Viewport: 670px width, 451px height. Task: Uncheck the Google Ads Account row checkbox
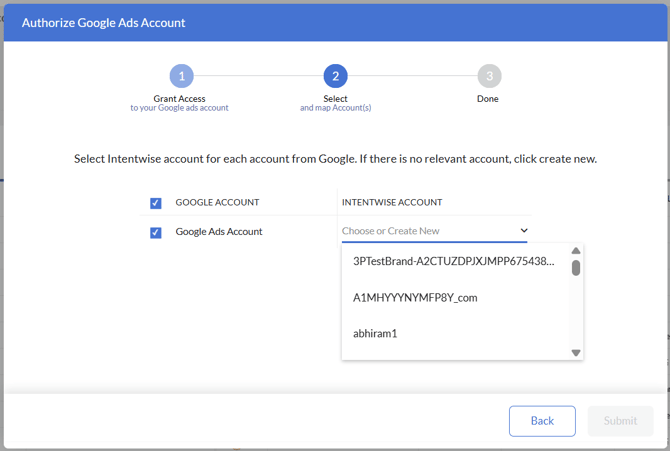[x=156, y=233]
